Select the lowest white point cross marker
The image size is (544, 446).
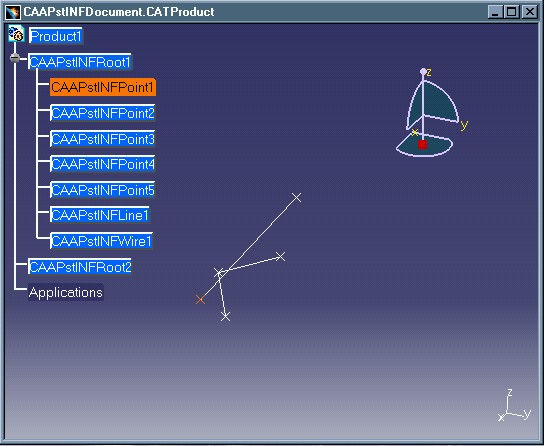(226, 316)
